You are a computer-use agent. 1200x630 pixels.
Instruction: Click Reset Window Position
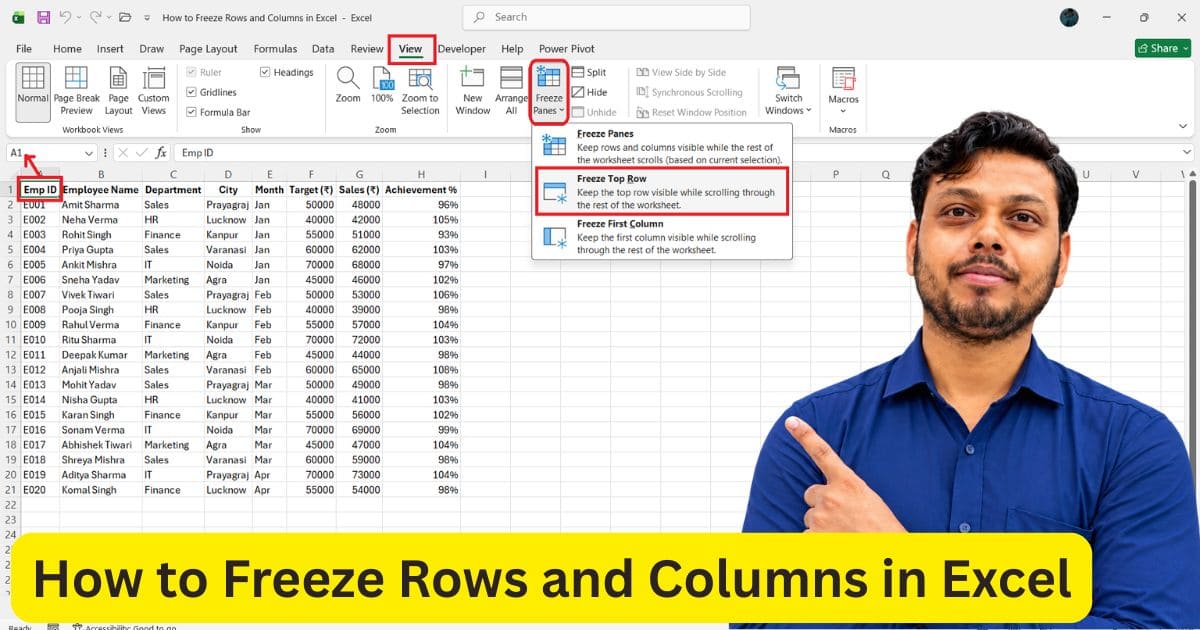[691, 112]
